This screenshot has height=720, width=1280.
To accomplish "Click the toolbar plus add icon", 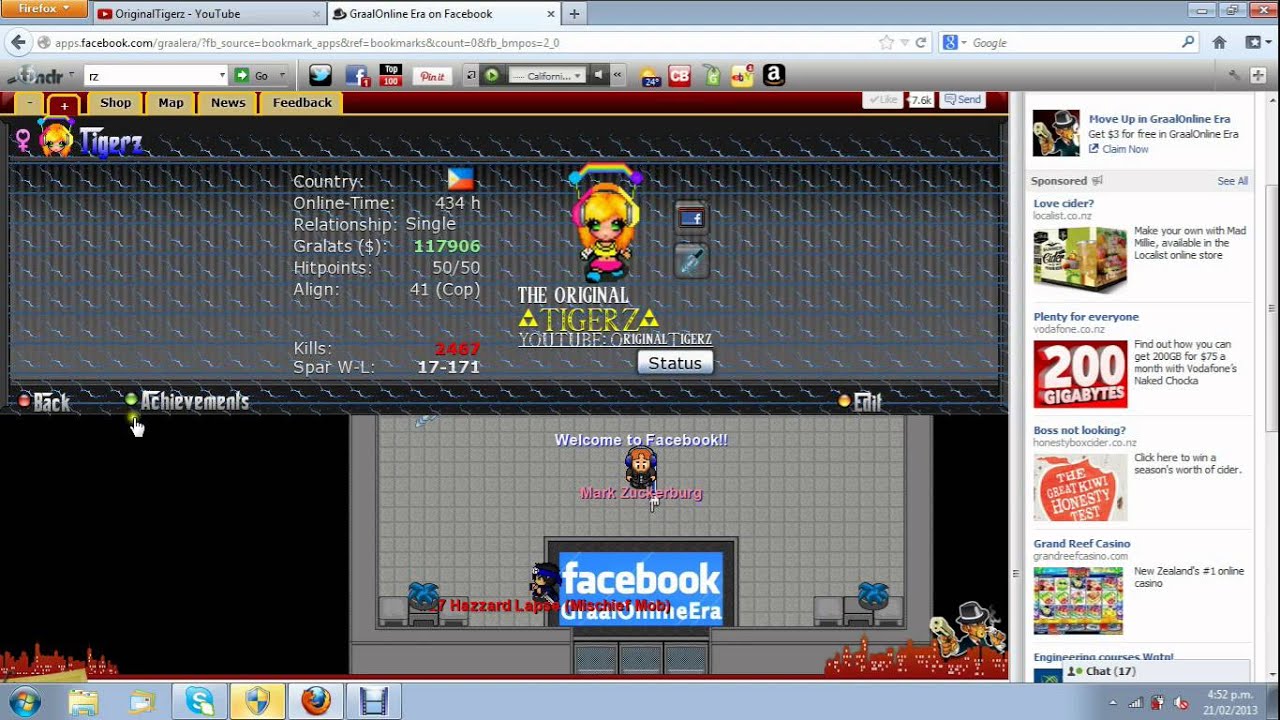I will (x=1257, y=75).
